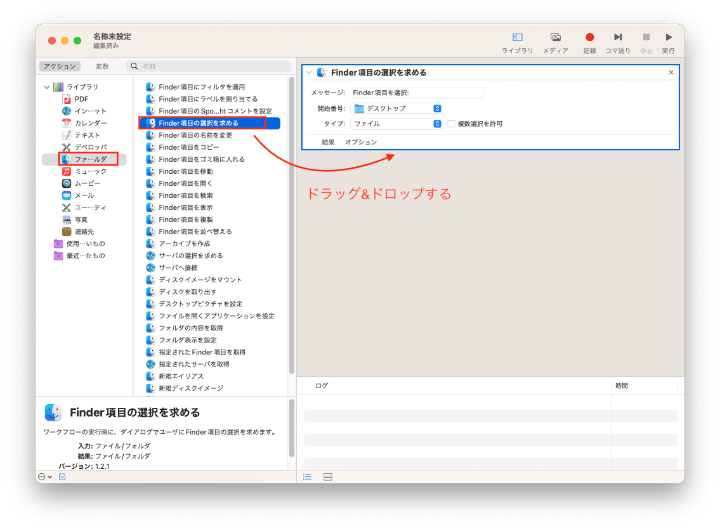Select action サーバへ接続
Viewport: 720px width, 530px height.
click(x=172, y=267)
